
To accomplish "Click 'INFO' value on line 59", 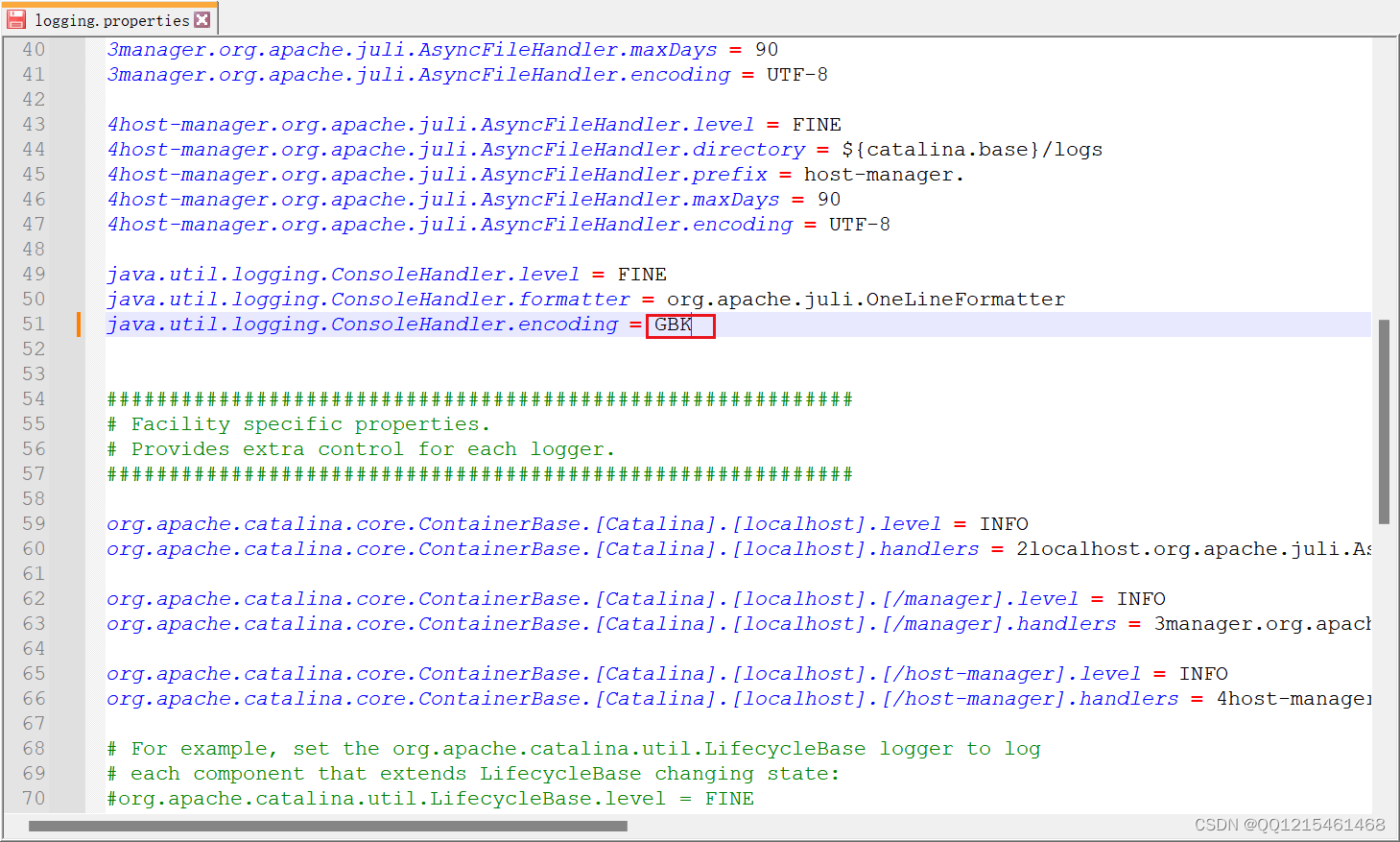I will [x=1004, y=524].
